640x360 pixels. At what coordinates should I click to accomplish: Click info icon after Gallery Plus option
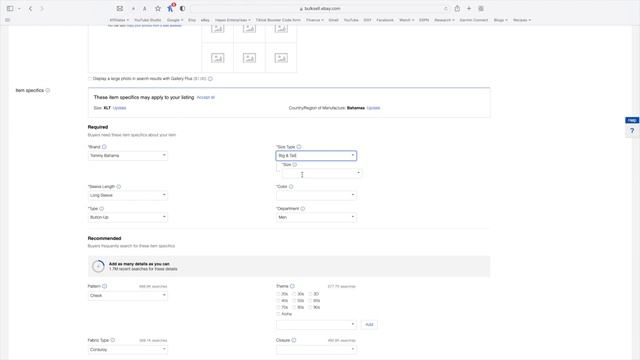pyautogui.click(x=211, y=79)
